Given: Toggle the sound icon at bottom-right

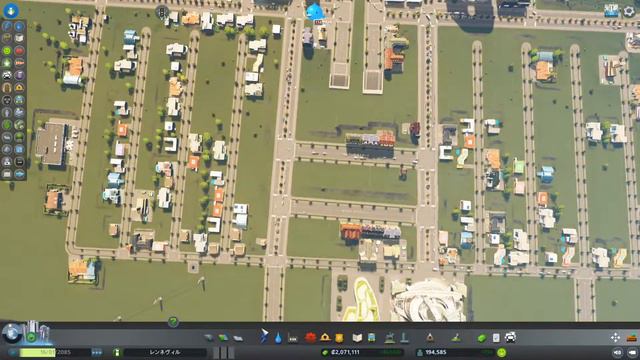Looking at the screenshot, I should (618, 352).
